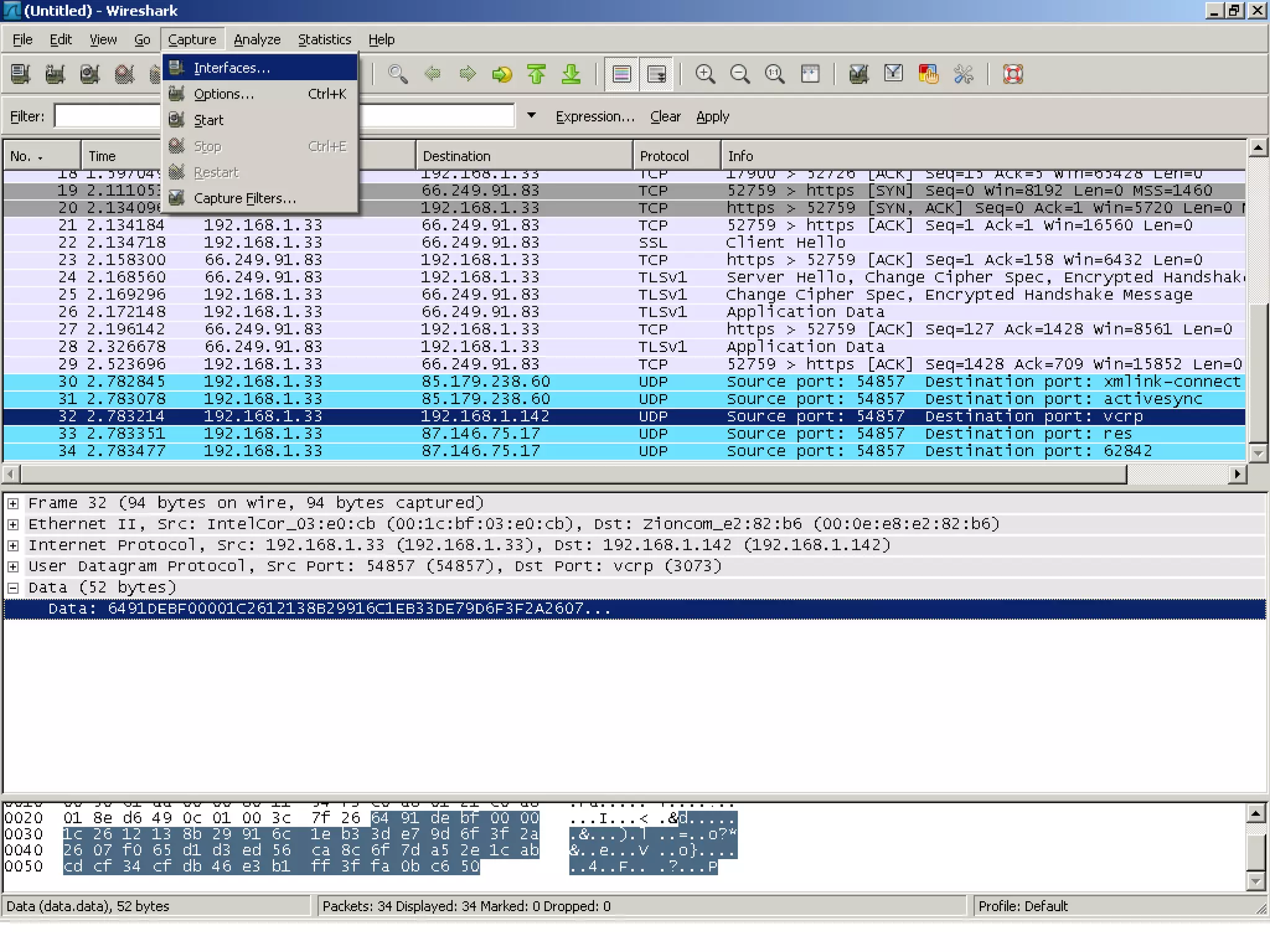Open Preferences with the tools icon
Image resolution: width=1270 pixels, height=952 pixels.
tap(963, 74)
